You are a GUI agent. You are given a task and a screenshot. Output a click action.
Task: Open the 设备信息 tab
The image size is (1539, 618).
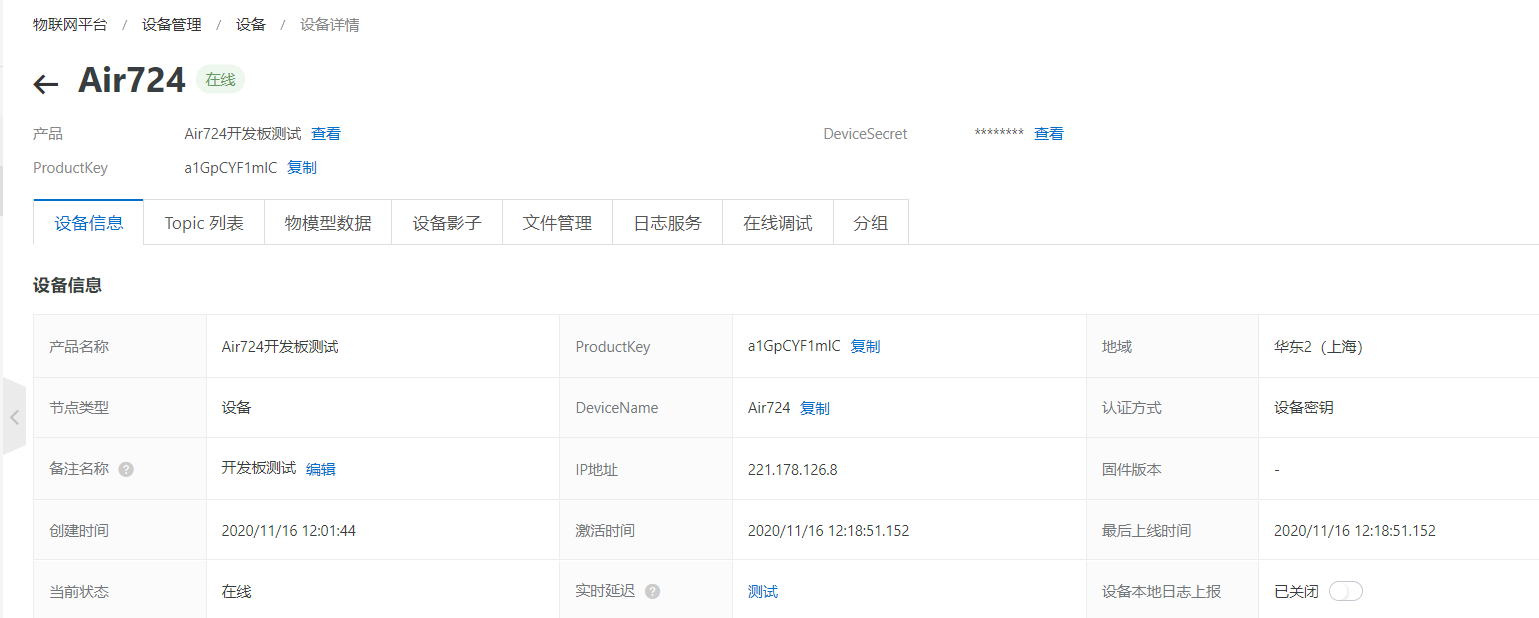[89, 223]
